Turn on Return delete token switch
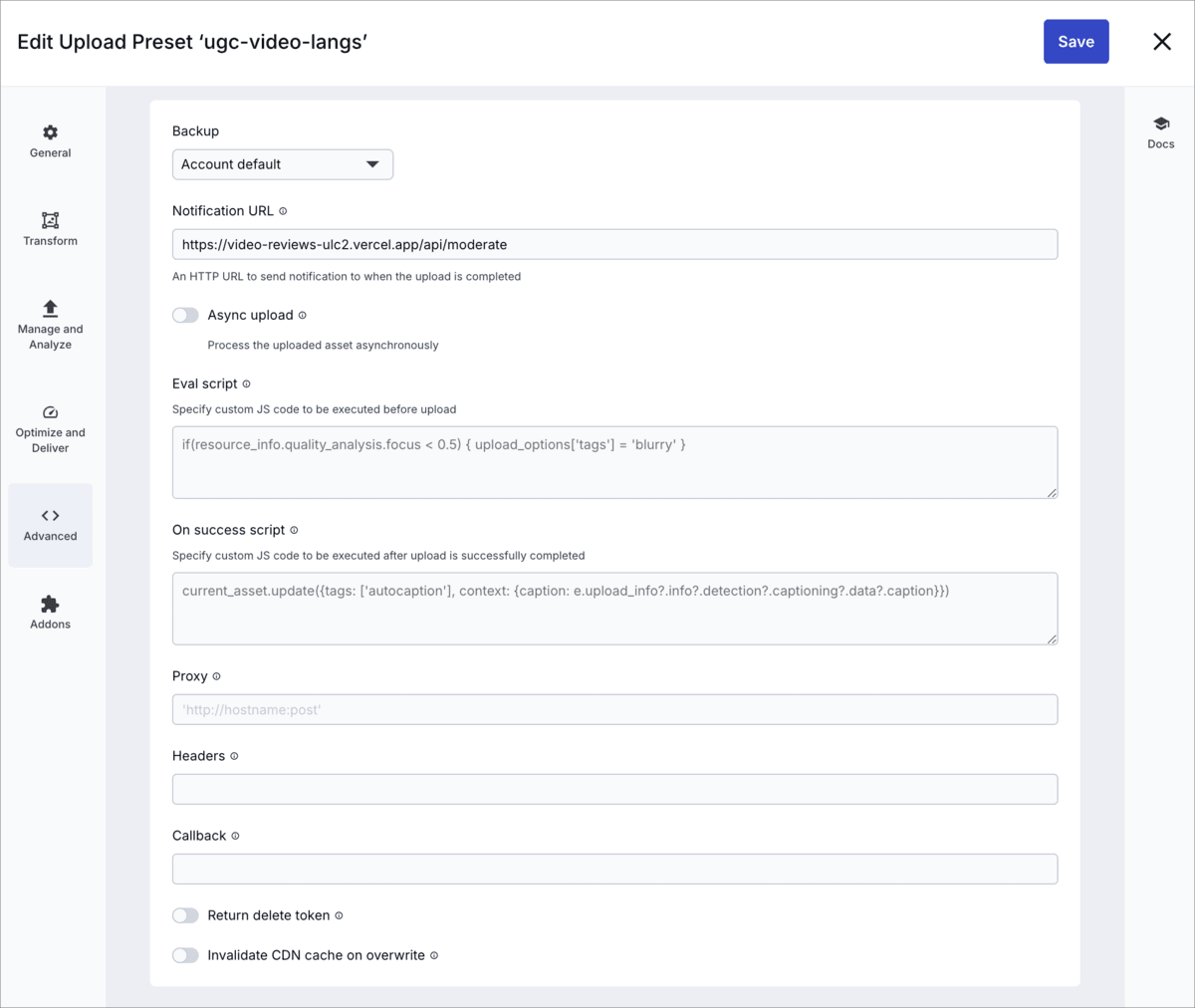Image resolution: width=1195 pixels, height=1008 pixels. 185,915
